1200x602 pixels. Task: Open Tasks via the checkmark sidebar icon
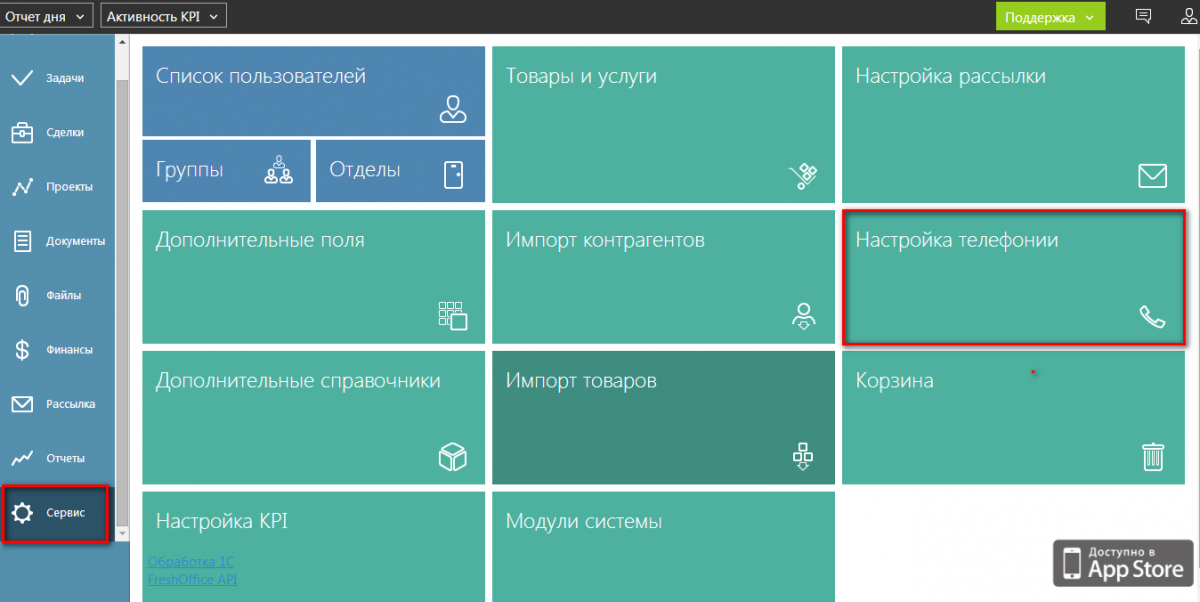tap(22, 78)
